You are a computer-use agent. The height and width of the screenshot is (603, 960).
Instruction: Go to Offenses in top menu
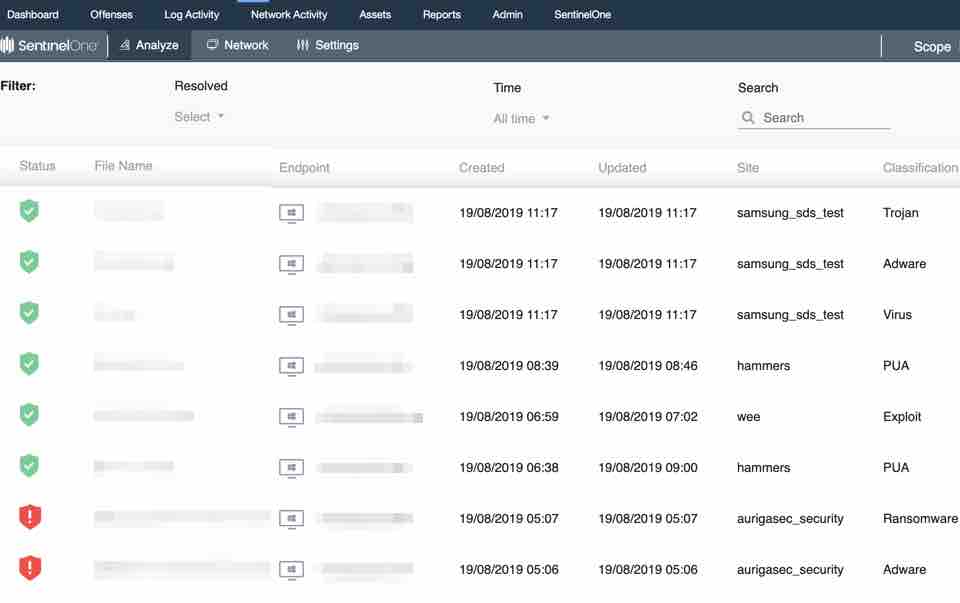point(111,15)
